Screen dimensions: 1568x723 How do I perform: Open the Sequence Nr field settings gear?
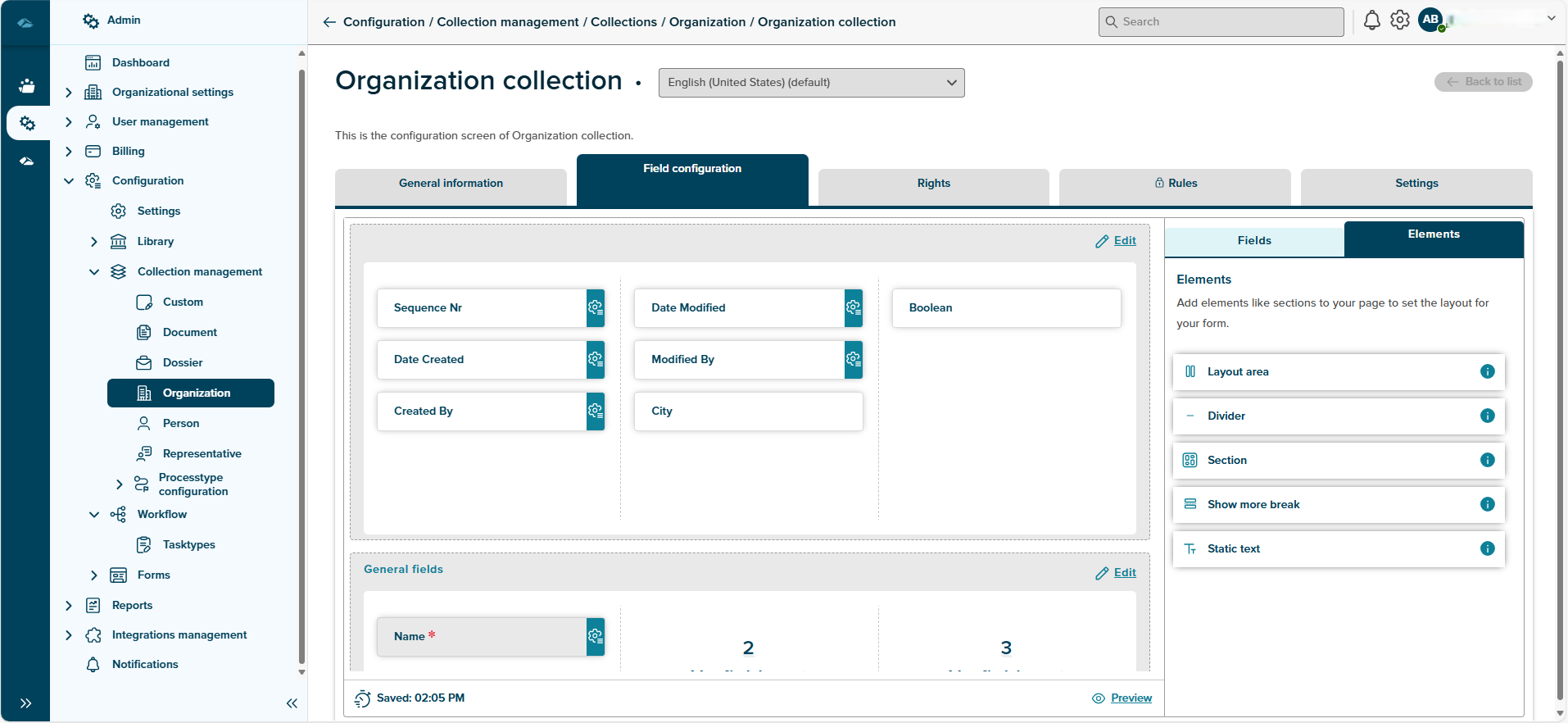pos(596,308)
